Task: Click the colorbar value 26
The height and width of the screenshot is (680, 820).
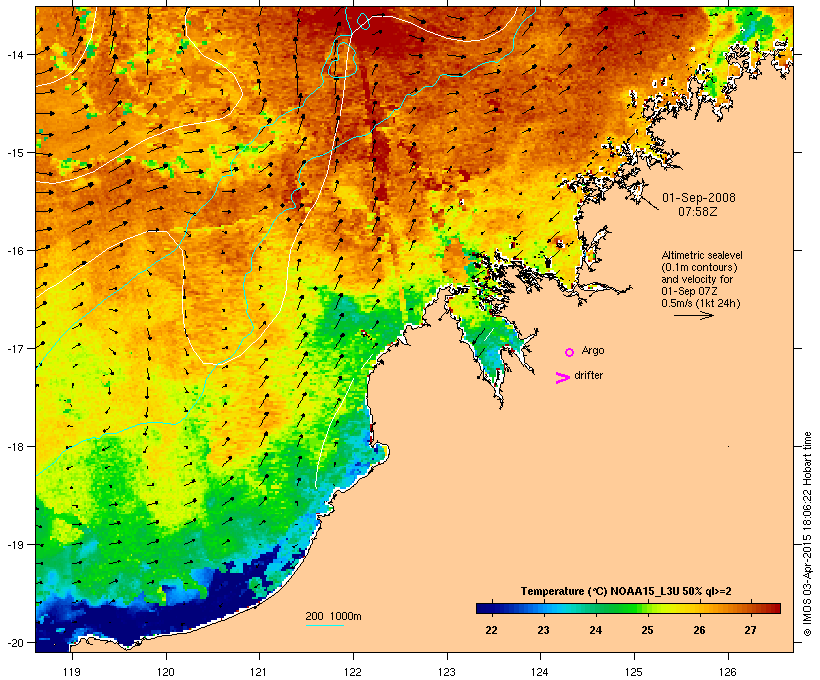Action: coord(699,630)
